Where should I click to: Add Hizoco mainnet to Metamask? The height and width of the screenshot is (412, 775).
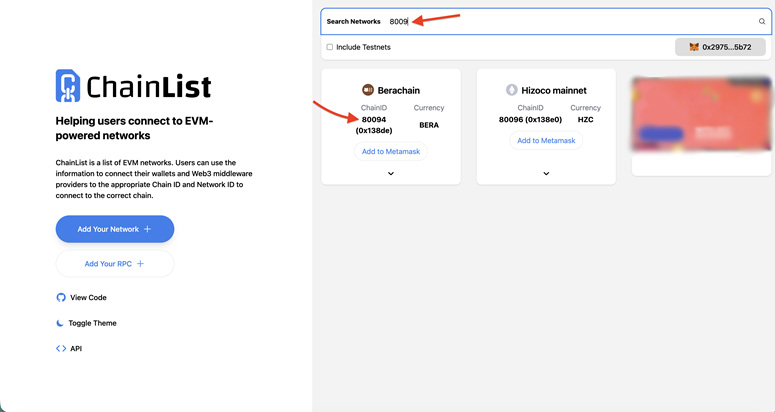click(x=546, y=141)
